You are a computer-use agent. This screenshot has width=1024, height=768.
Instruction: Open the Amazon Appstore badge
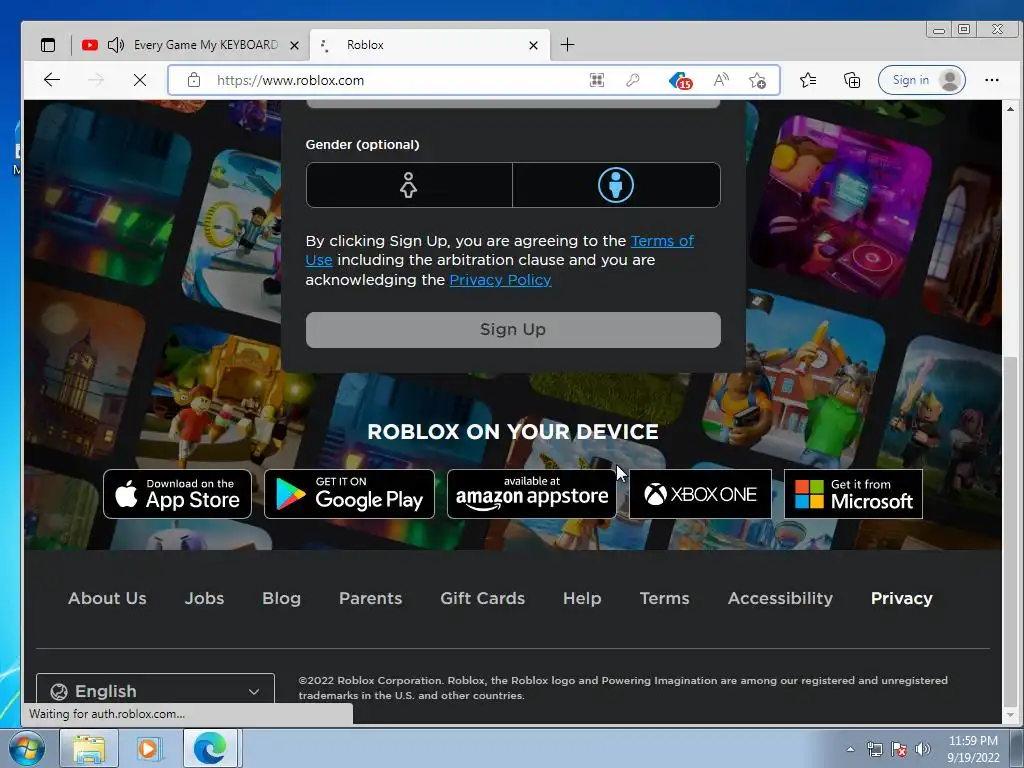(x=532, y=494)
